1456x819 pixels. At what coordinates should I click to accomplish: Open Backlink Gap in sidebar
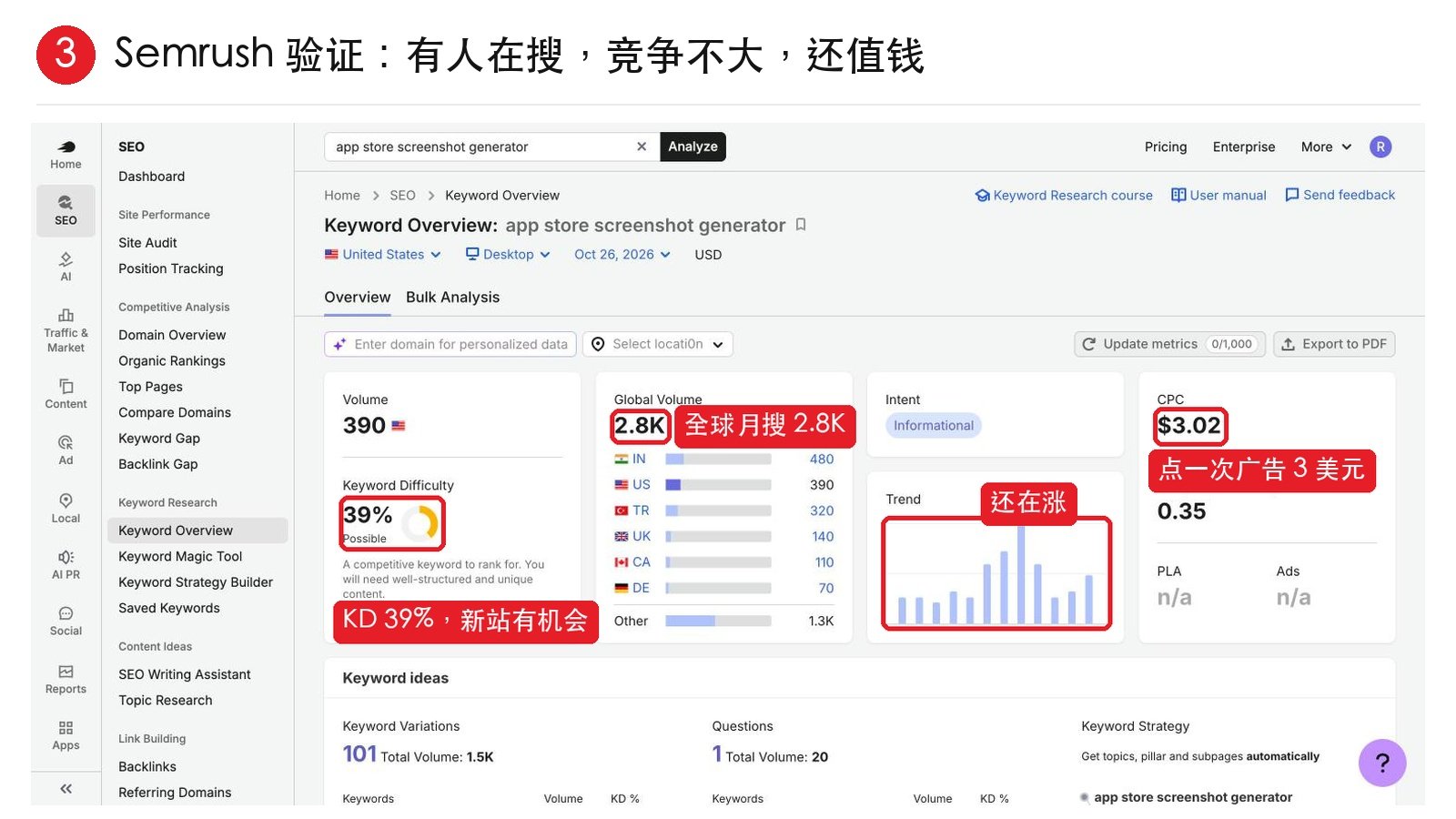click(157, 464)
